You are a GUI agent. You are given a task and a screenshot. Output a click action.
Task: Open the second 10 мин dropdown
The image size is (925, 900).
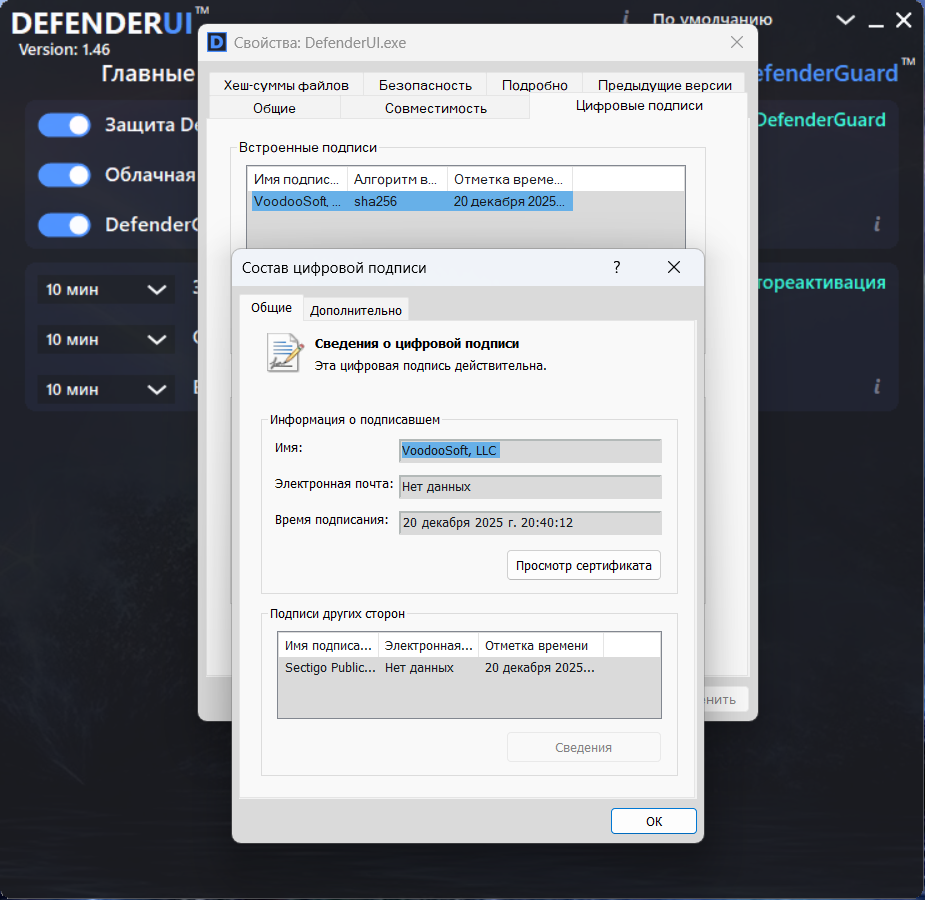pyautogui.click(x=103, y=340)
